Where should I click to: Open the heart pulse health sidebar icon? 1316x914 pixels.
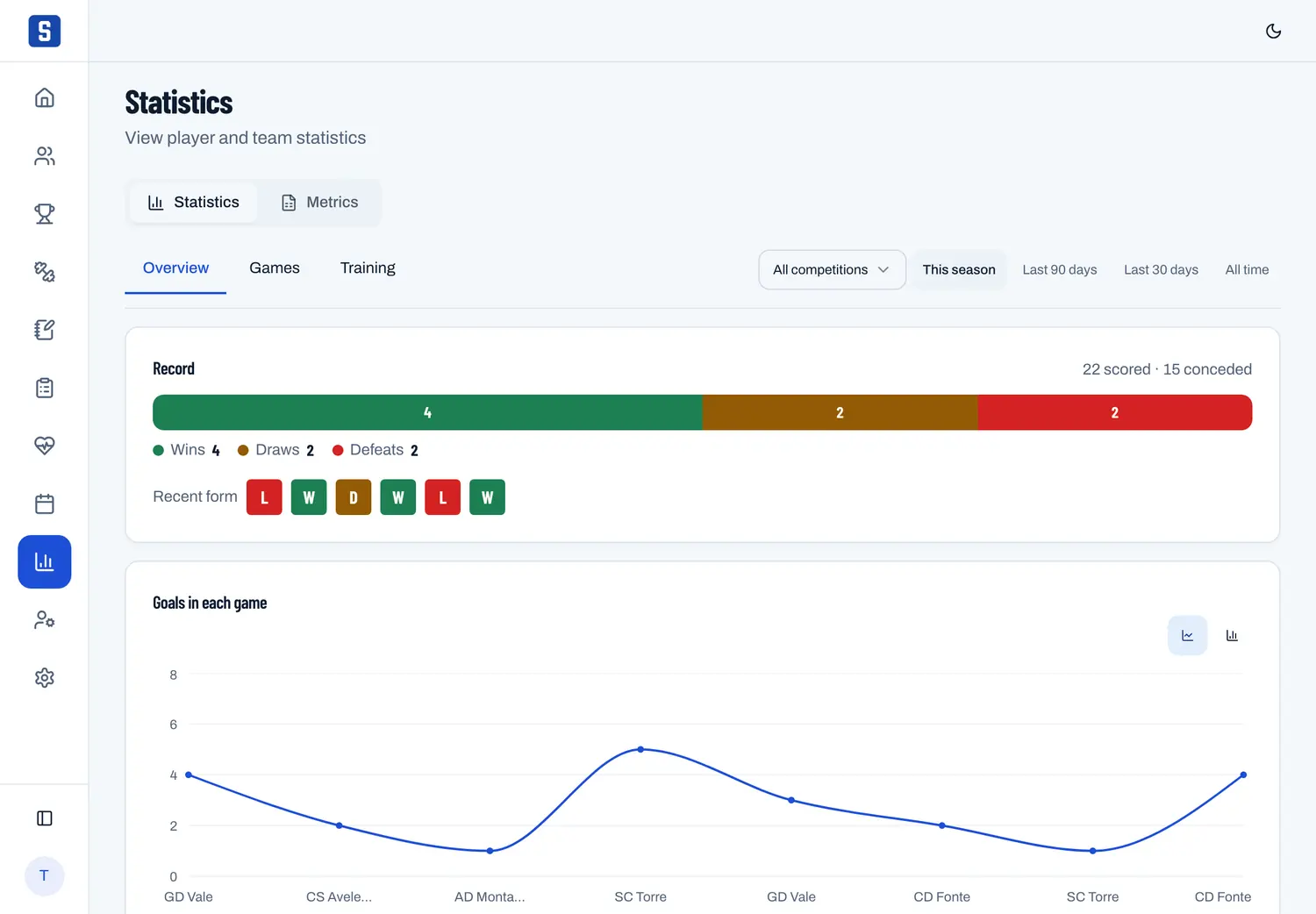point(44,446)
